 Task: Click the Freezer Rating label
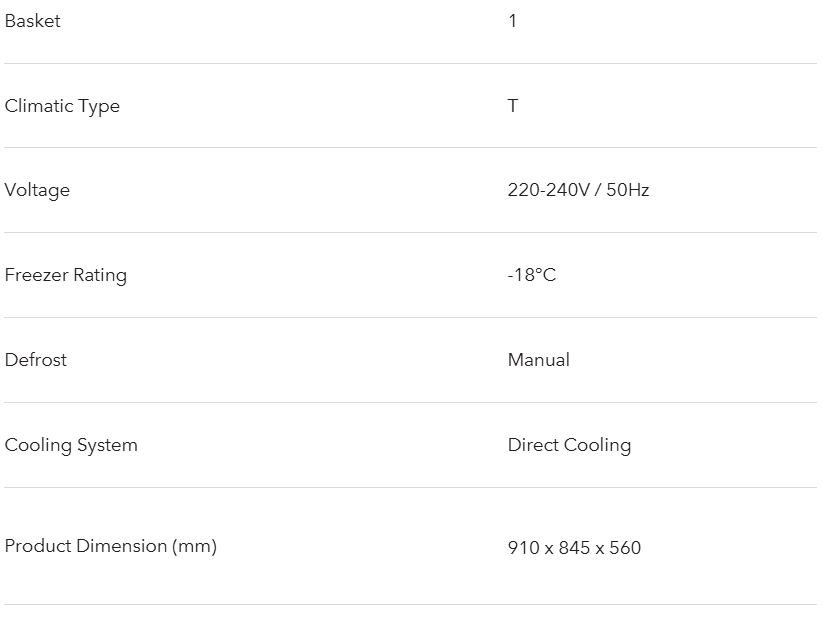click(x=66, y=275)
